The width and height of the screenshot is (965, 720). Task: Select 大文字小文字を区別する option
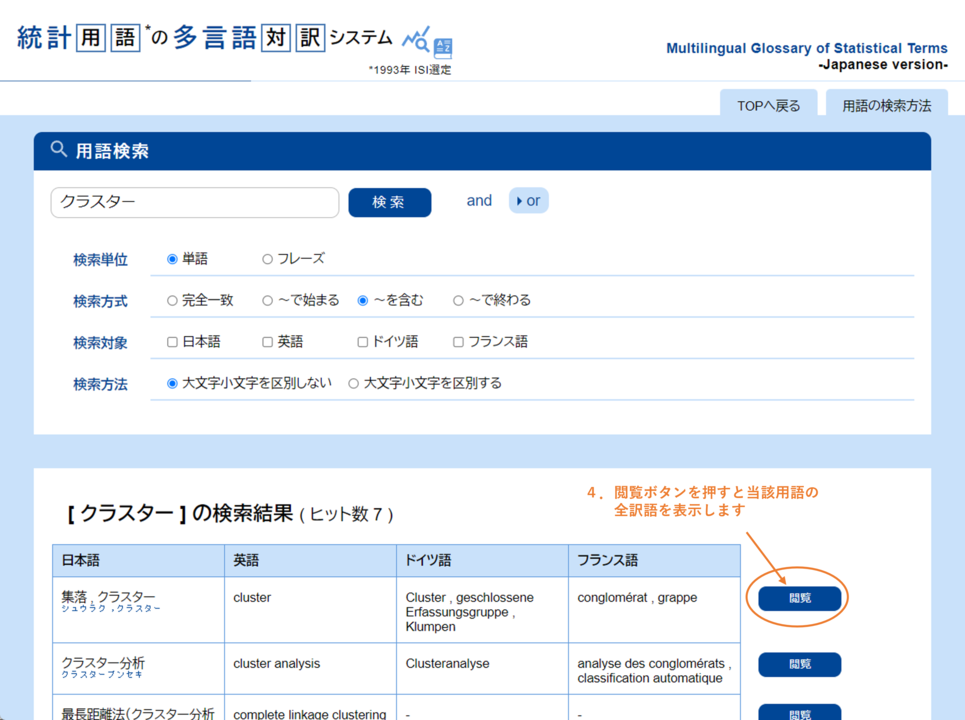(x=353, y=383)
